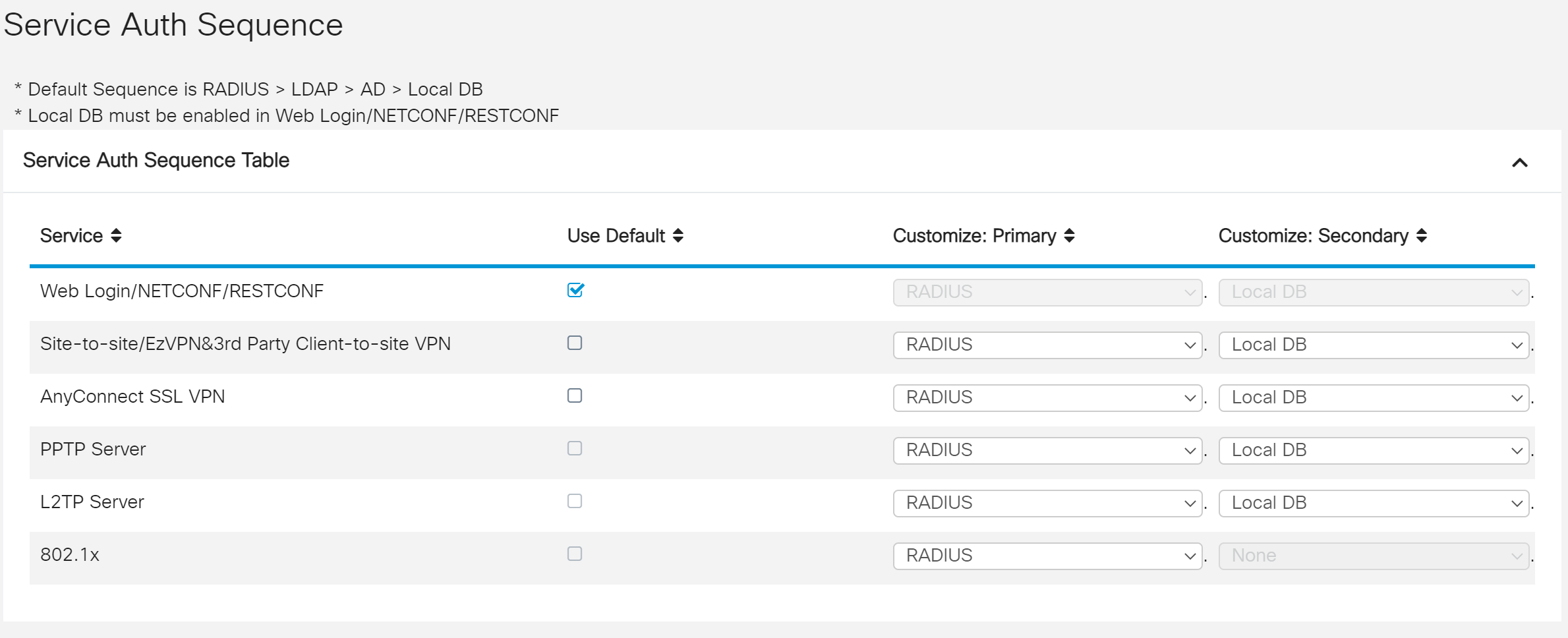
Task: Click the Service Auth Sequence Table header
Action: 156,160
